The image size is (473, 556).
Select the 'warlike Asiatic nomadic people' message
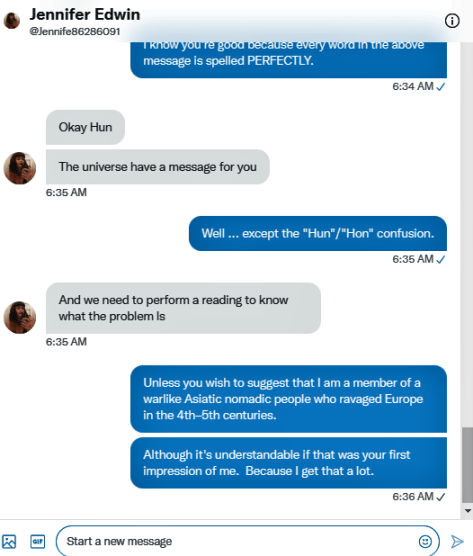tap(289, 399)
